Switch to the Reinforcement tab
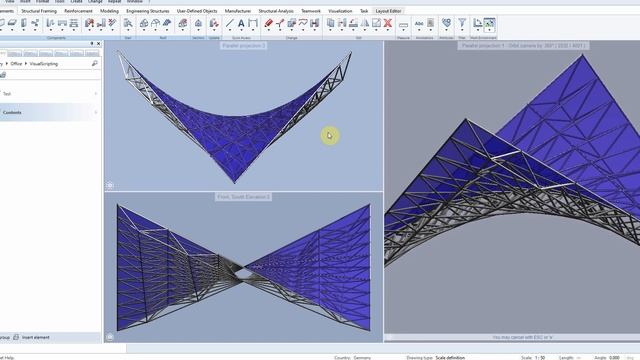 (x=78, y=11)
